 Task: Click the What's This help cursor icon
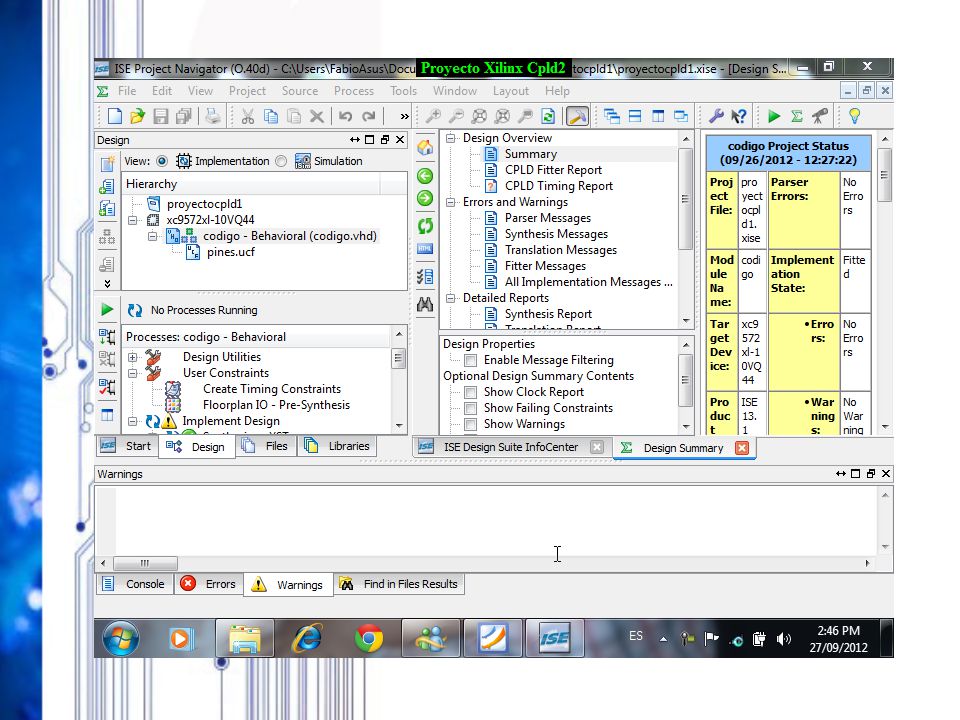[x=739, y=116]
